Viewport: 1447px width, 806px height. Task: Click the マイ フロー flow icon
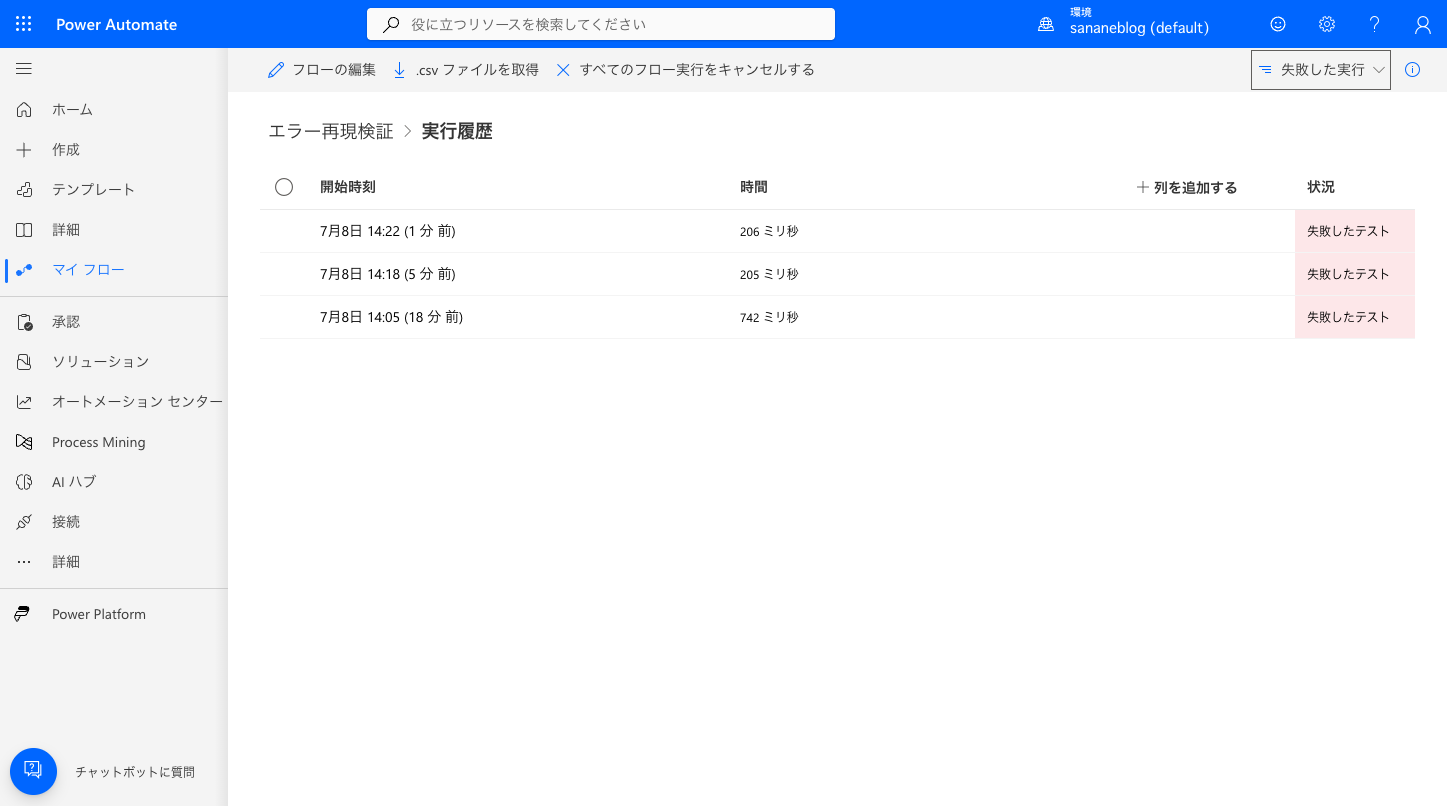(x=24, y=270)
